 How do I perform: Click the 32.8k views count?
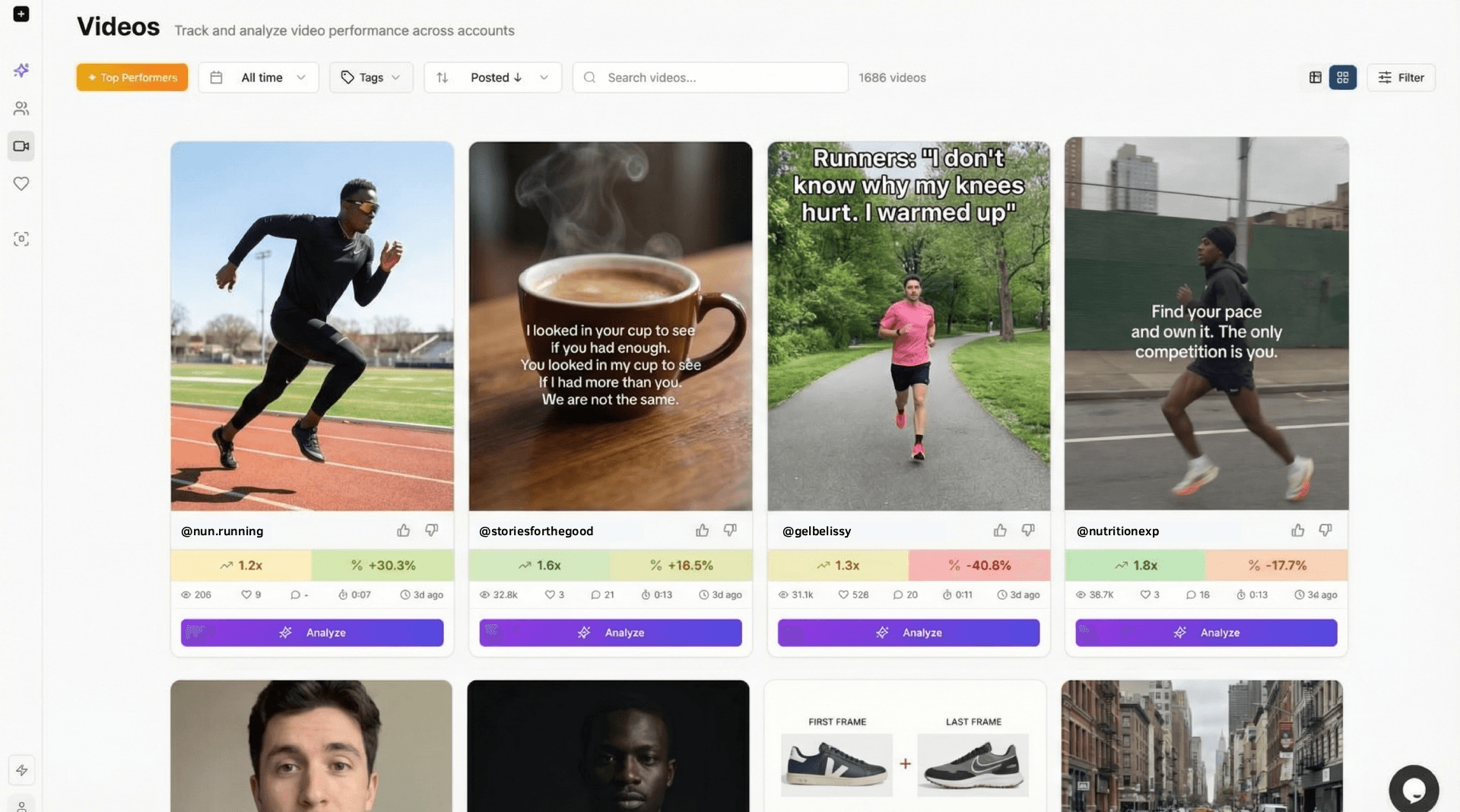(x=499, y=595)
